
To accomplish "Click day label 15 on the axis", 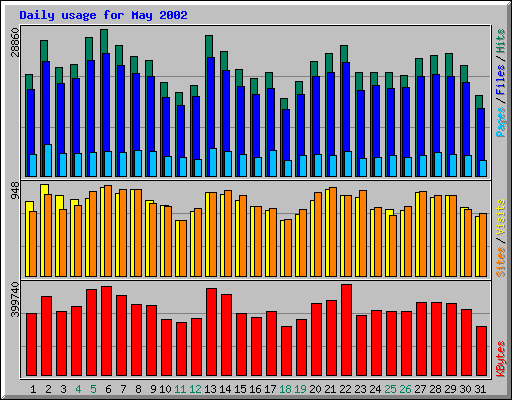I will point(240,389).
